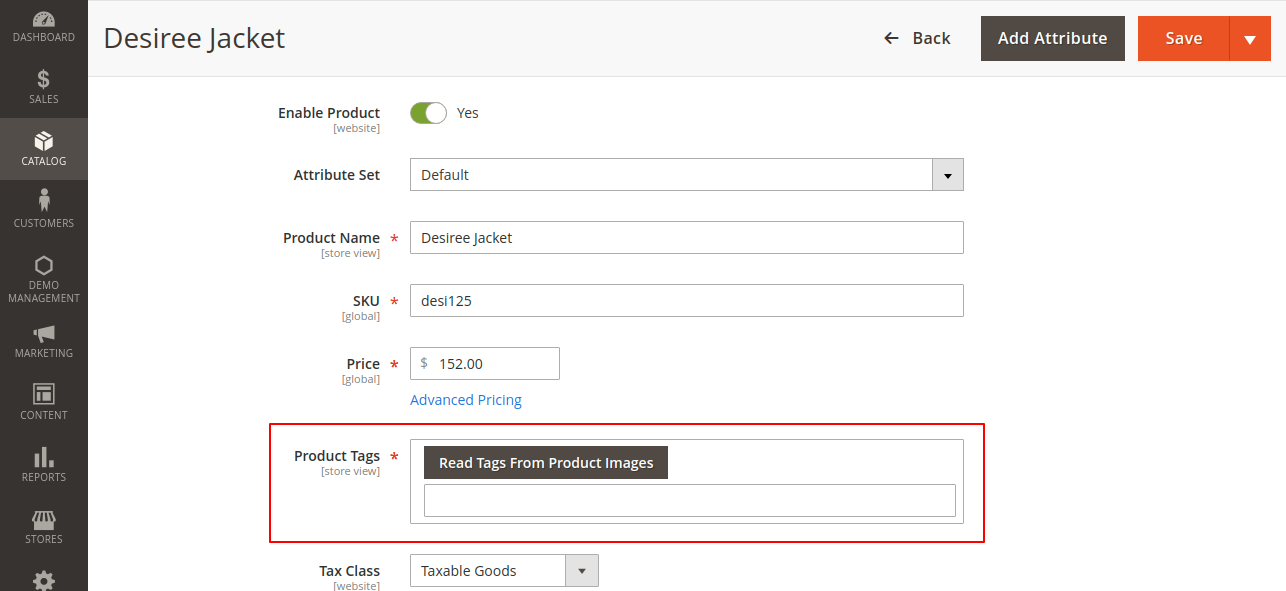Open the Tax Class dropdown
Screen dimensions: 1286x591
pos(581,571)
